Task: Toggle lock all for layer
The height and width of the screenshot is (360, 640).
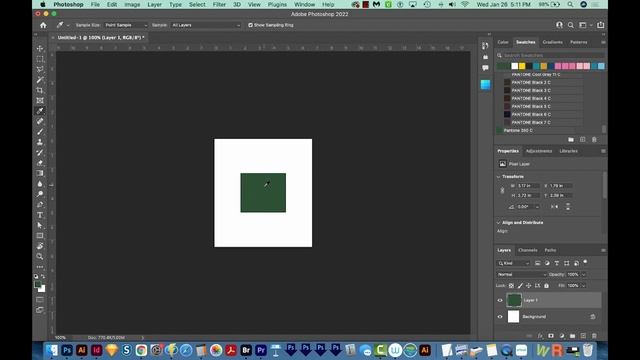Action: pos(547,286)
